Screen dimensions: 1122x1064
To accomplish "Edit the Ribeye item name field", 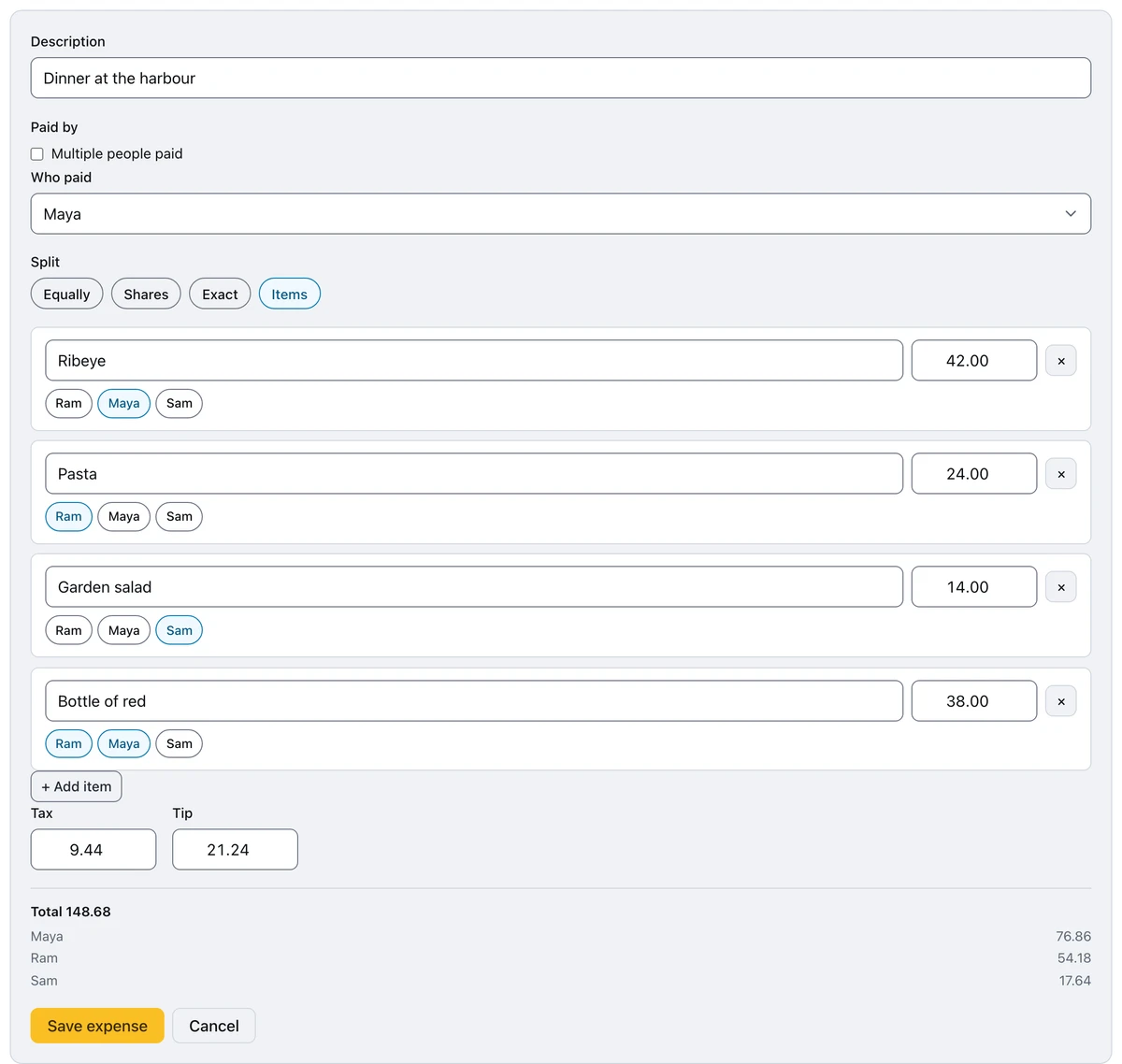I will [474, 361].
